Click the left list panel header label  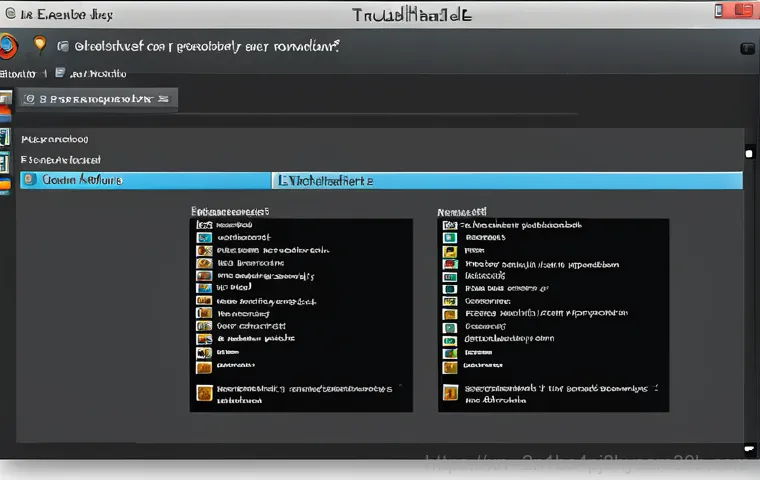click(x=230, y=212)
